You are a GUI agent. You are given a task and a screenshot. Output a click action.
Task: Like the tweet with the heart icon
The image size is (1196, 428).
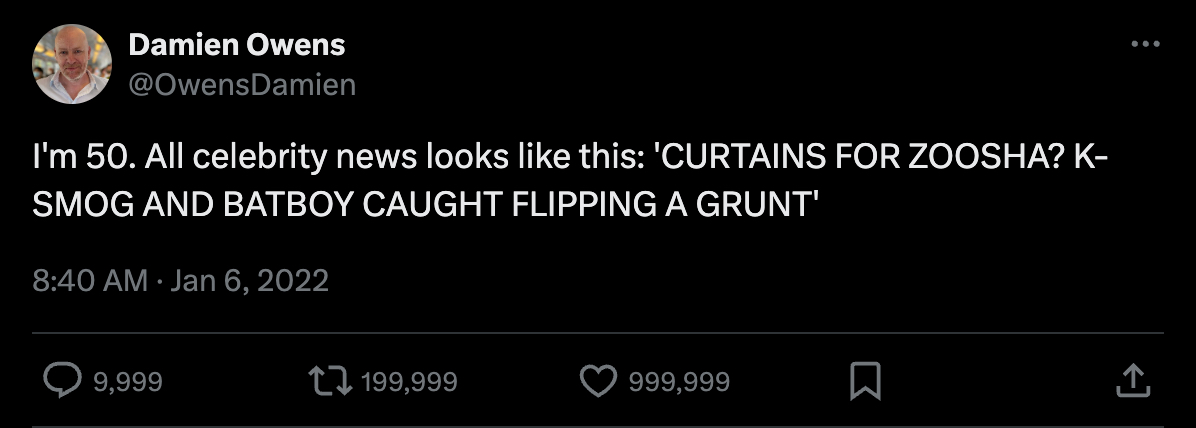pos(598,381)
